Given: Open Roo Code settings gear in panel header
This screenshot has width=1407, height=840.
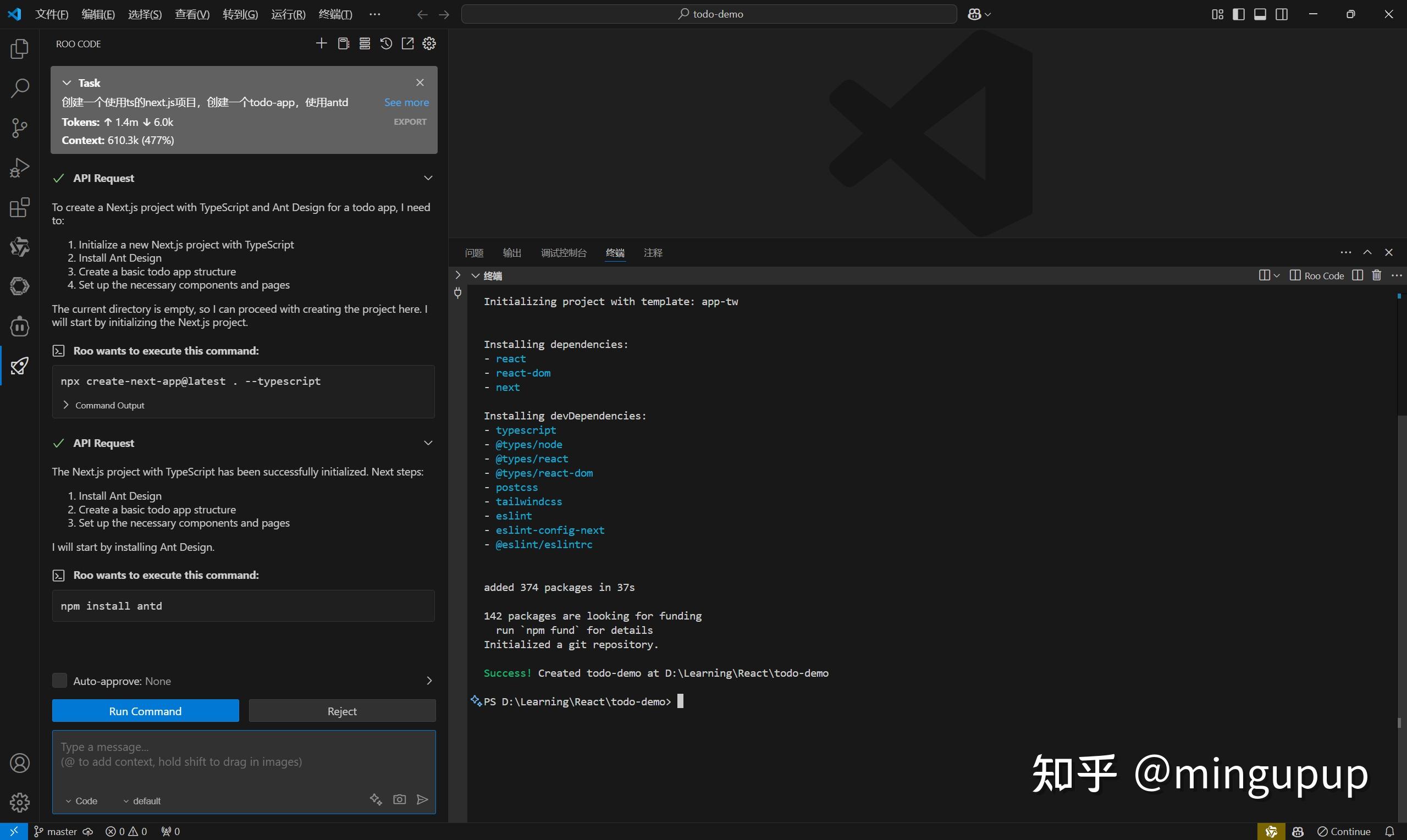Looking at the screenshot, I should coord(429,43).
